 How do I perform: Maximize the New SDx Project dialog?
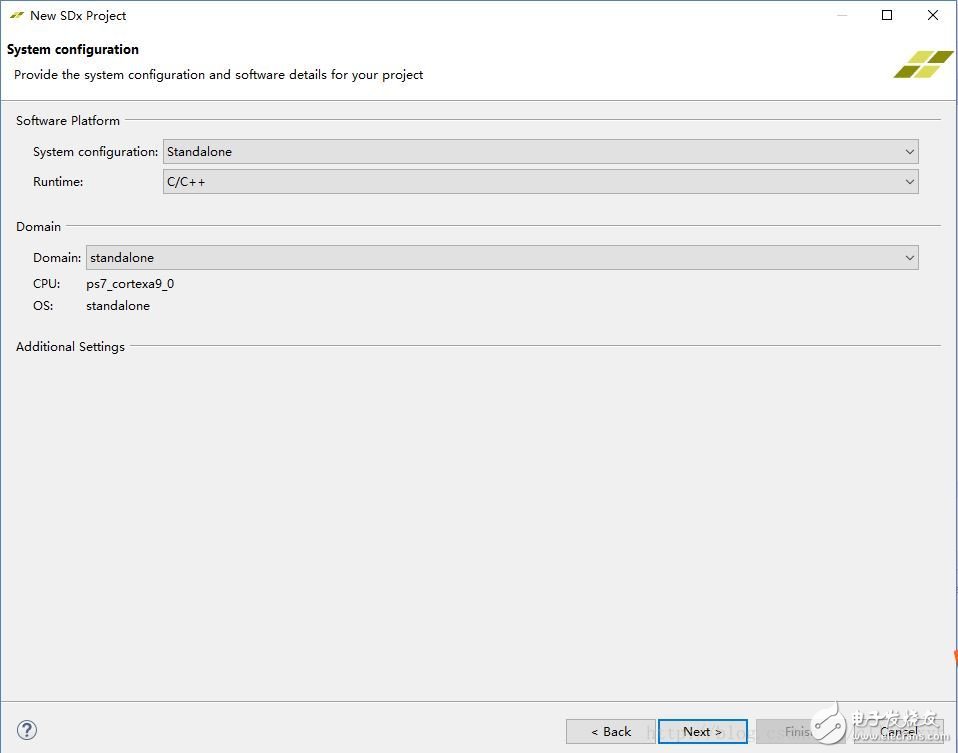887,16
